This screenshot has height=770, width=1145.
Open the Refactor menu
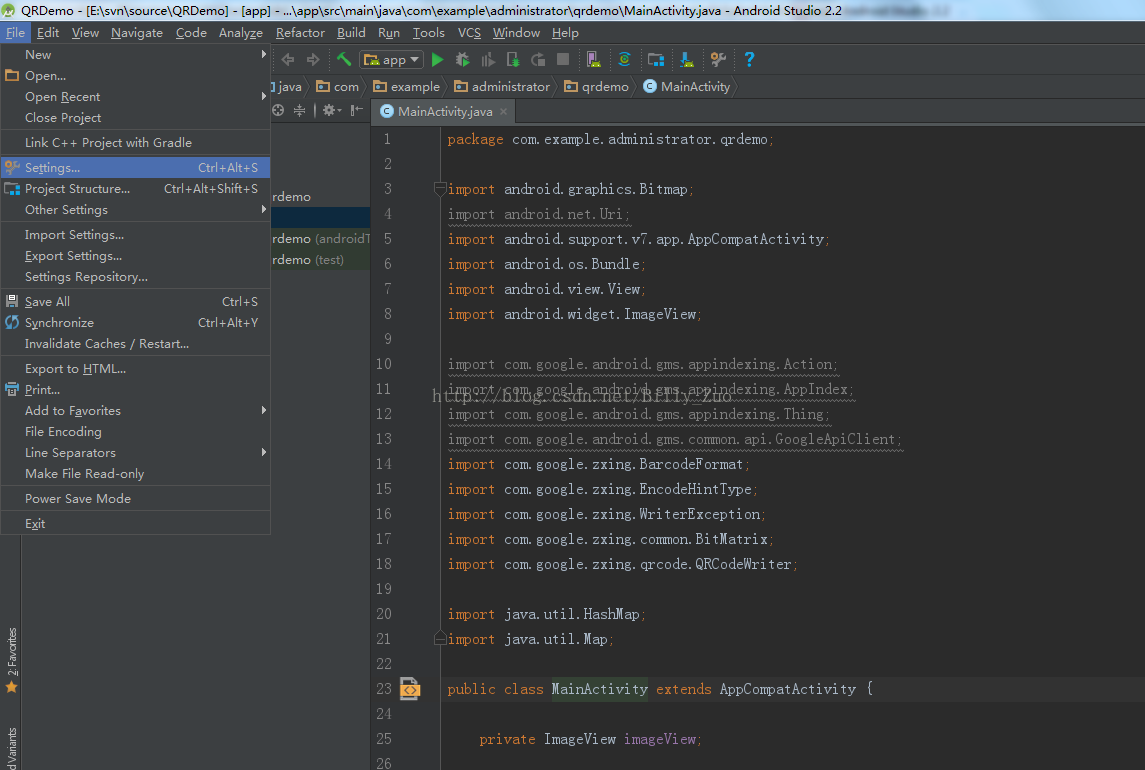point(300,33)
